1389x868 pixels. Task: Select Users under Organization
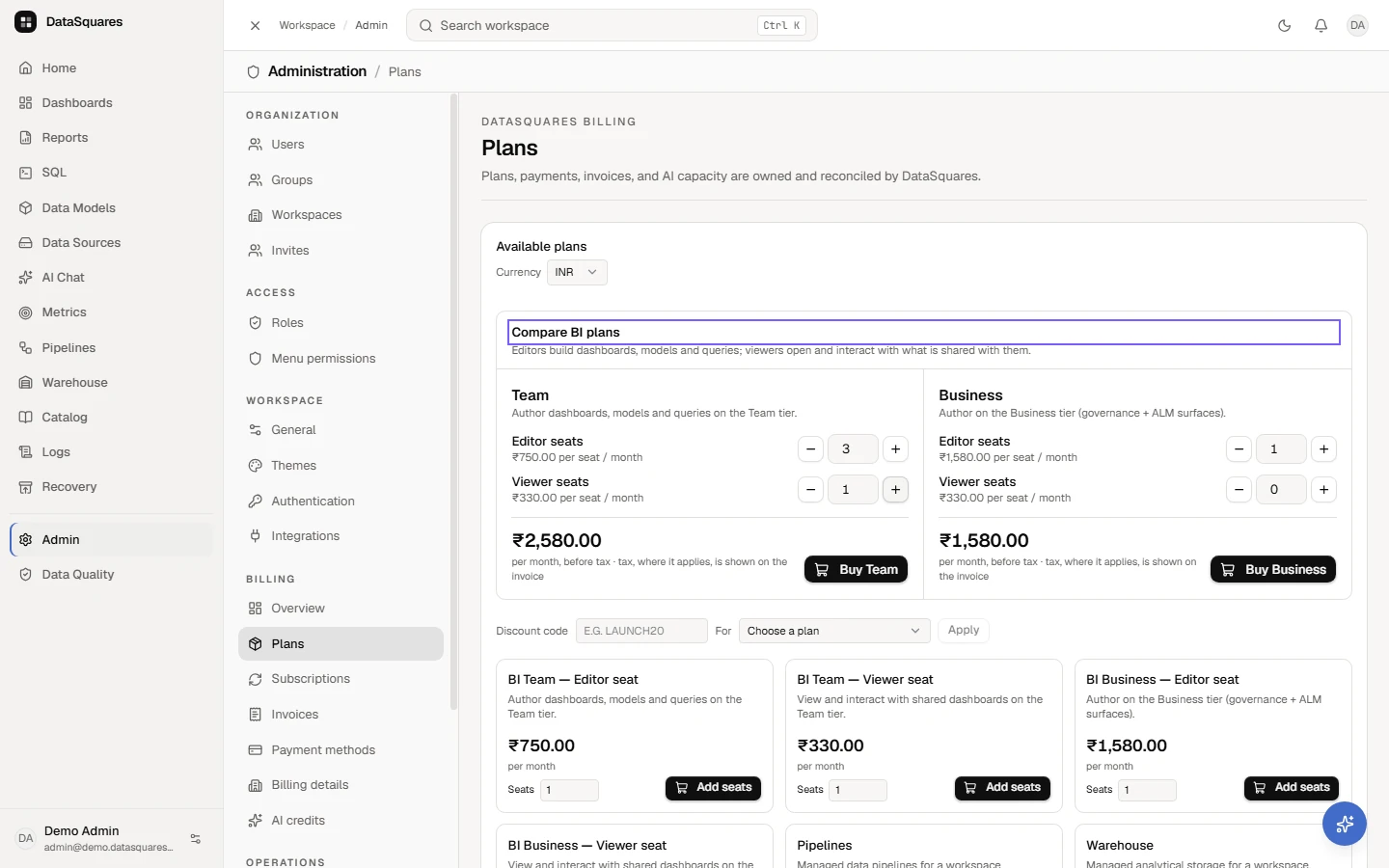click(x=340, y=145)
